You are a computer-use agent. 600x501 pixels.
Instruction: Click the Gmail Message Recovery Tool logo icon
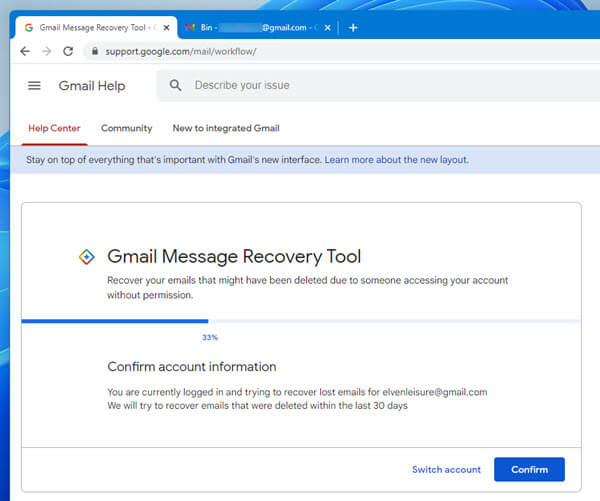(87, 257)
